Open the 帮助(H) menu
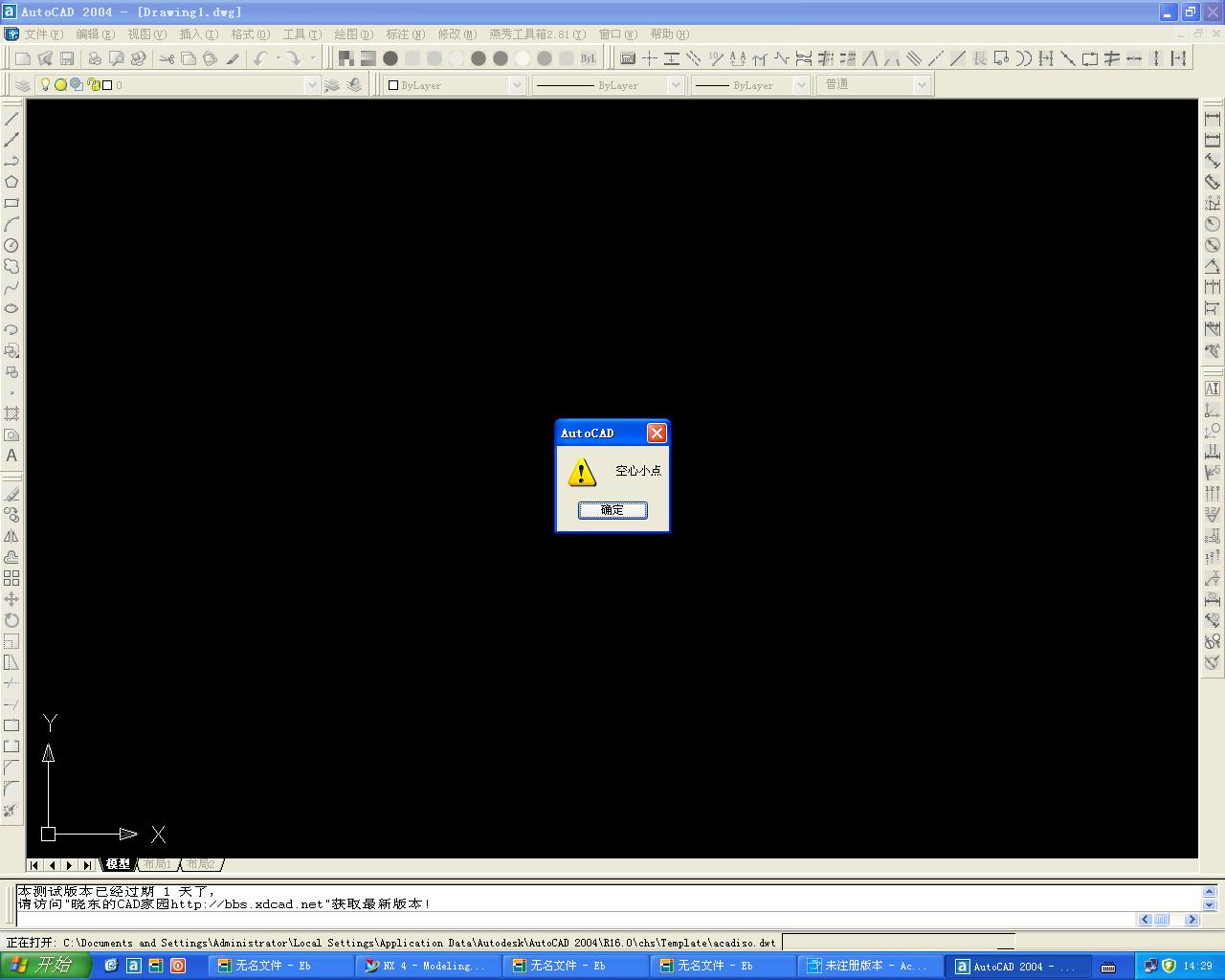This screenshot has width=1225, height=980. coord(669,34)
